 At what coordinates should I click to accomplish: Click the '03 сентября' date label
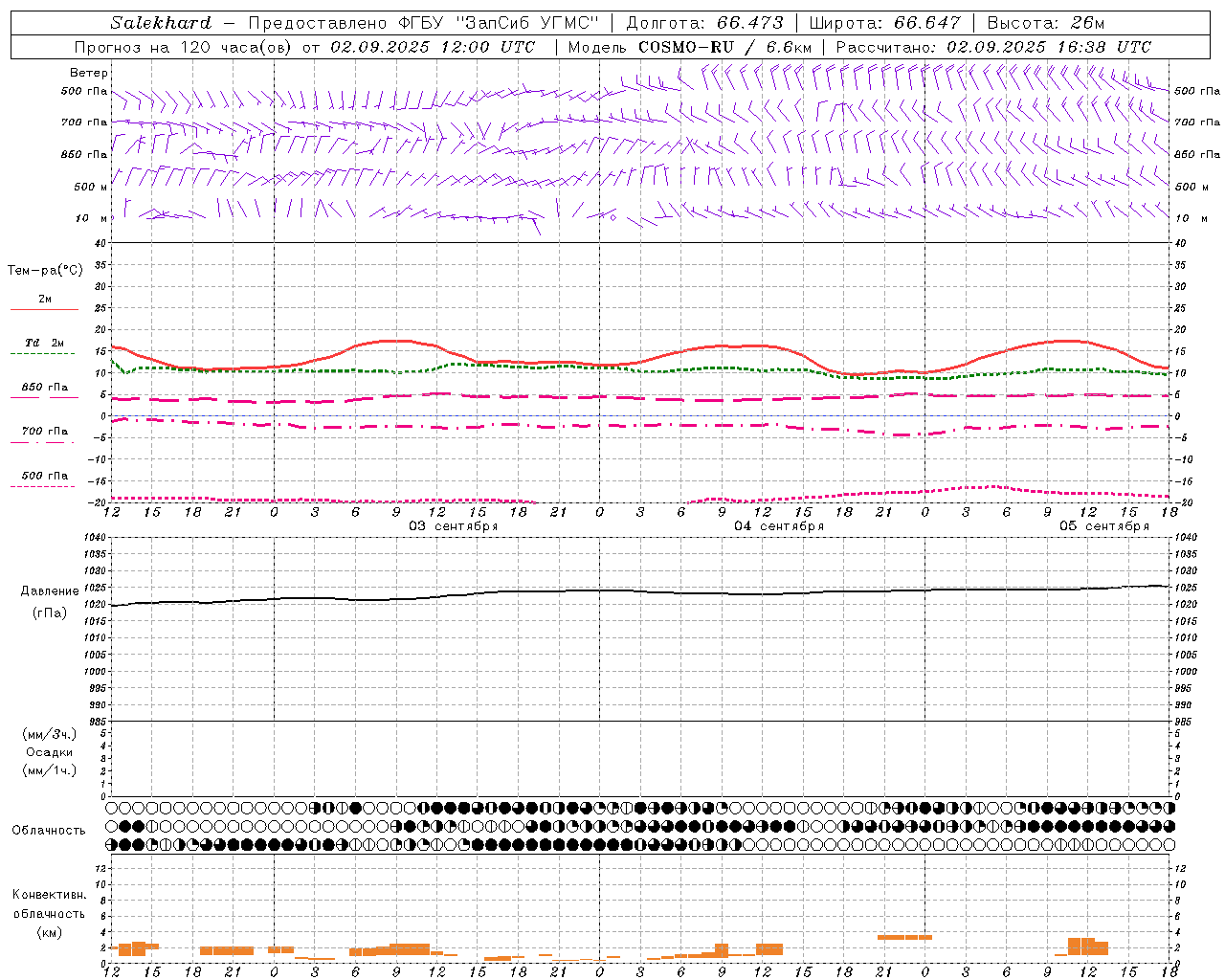(454, 526)
